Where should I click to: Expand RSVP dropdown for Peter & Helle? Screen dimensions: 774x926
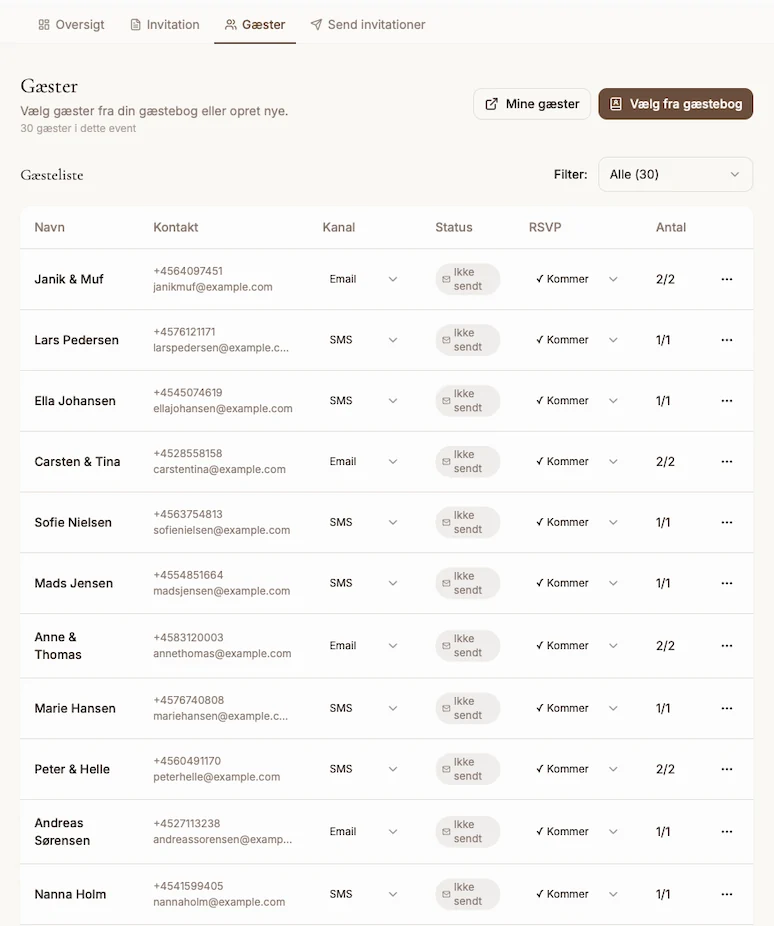577,769
